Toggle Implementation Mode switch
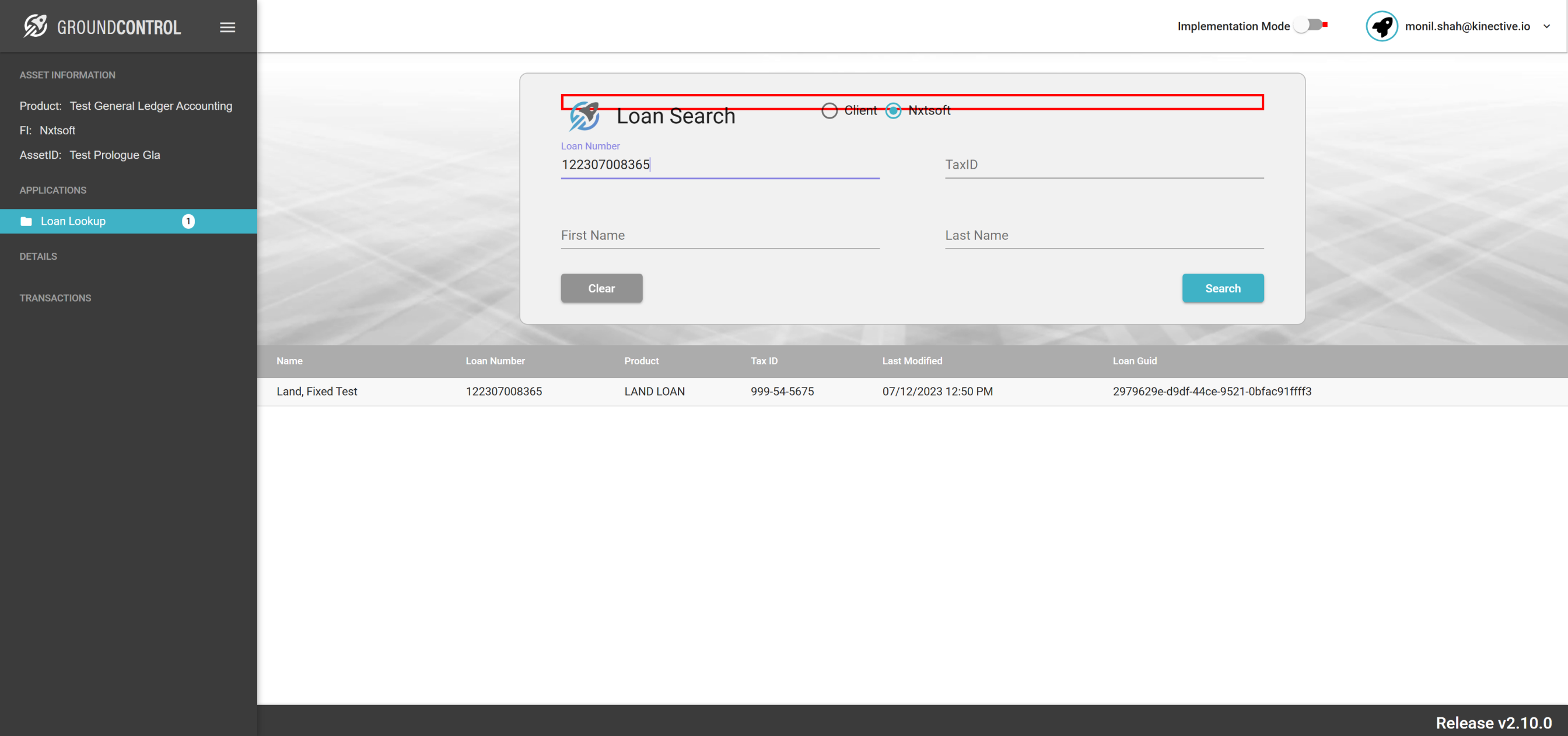 click(x=1310, y=26)
